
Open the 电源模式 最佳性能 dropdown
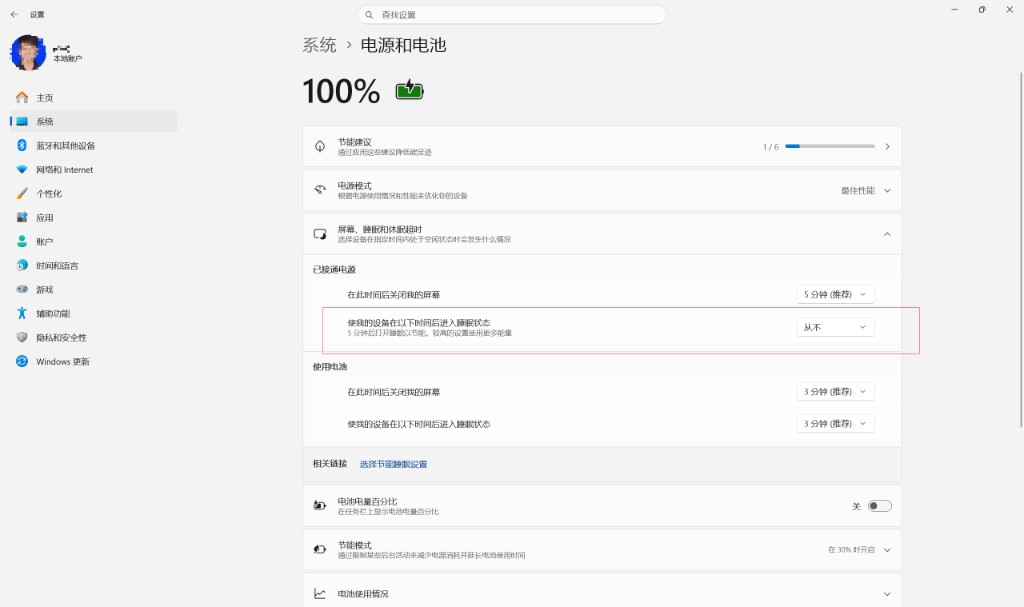(x=866, y=190)
